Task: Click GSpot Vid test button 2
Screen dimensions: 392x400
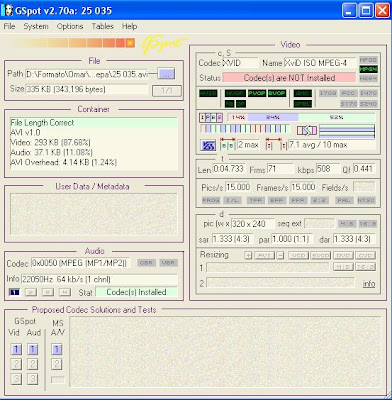Action: [x=16, y=364]
